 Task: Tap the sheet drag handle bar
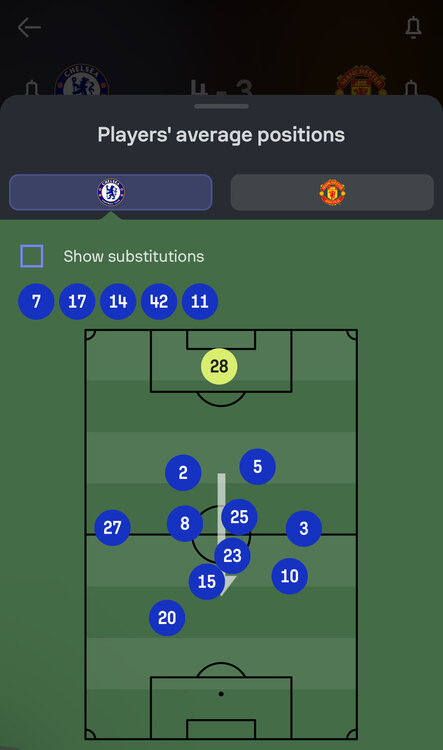pyautogui.click(x=222, y=106)
